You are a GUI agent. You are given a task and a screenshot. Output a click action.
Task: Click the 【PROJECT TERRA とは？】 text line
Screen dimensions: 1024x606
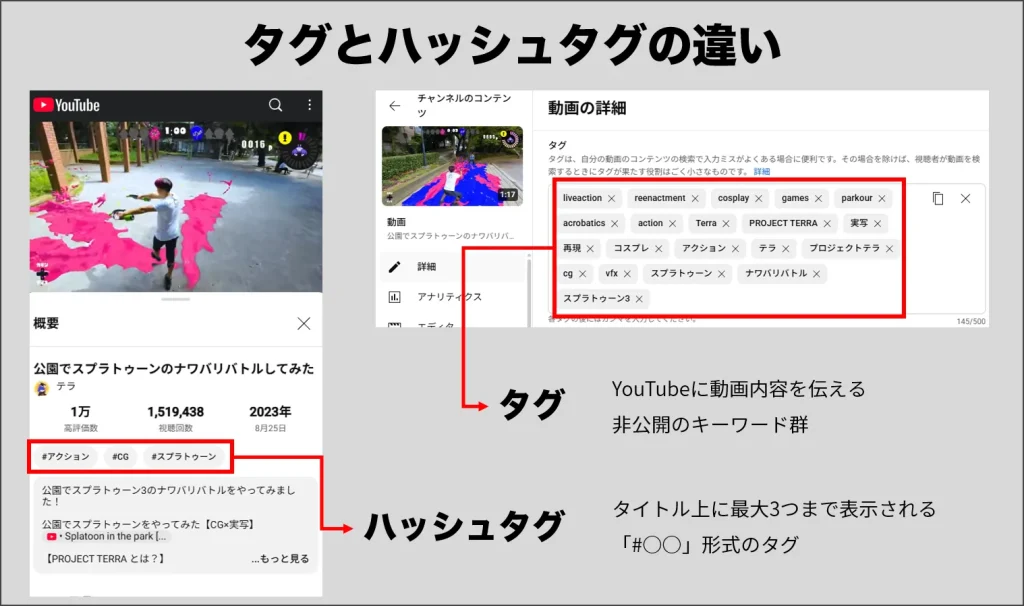point(105,559)
